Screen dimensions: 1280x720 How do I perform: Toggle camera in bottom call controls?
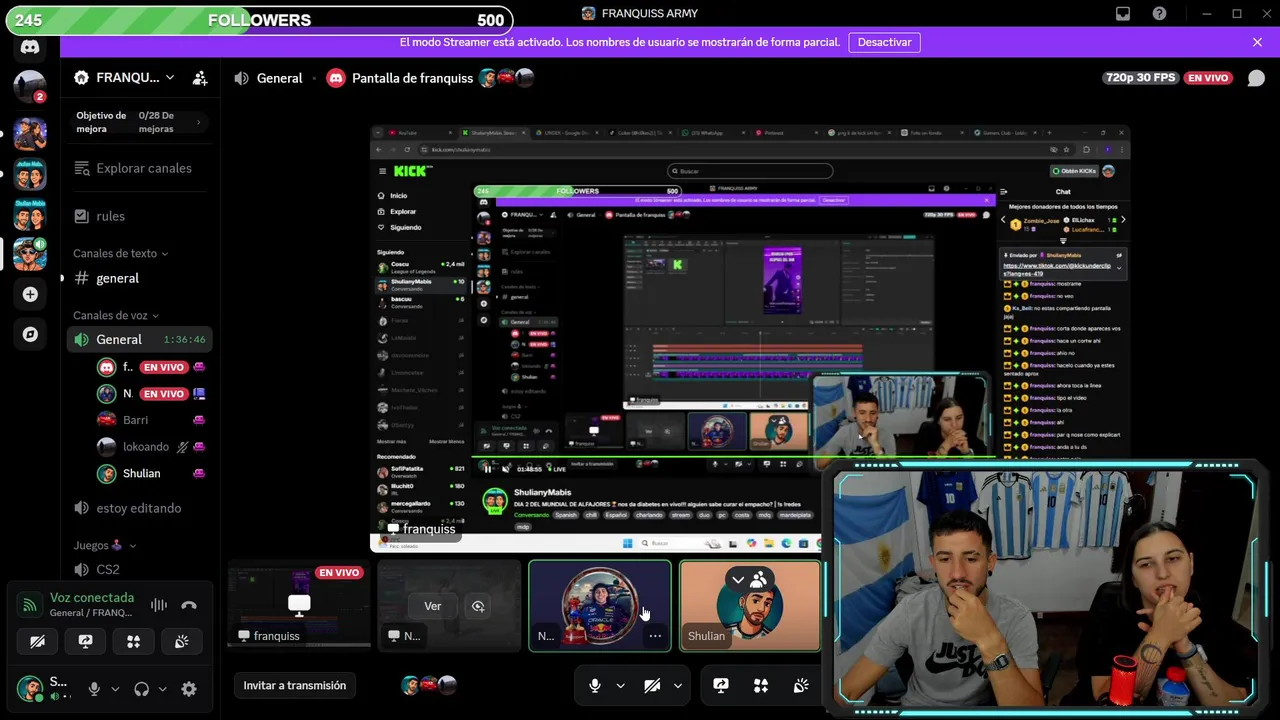coord(652,685)
